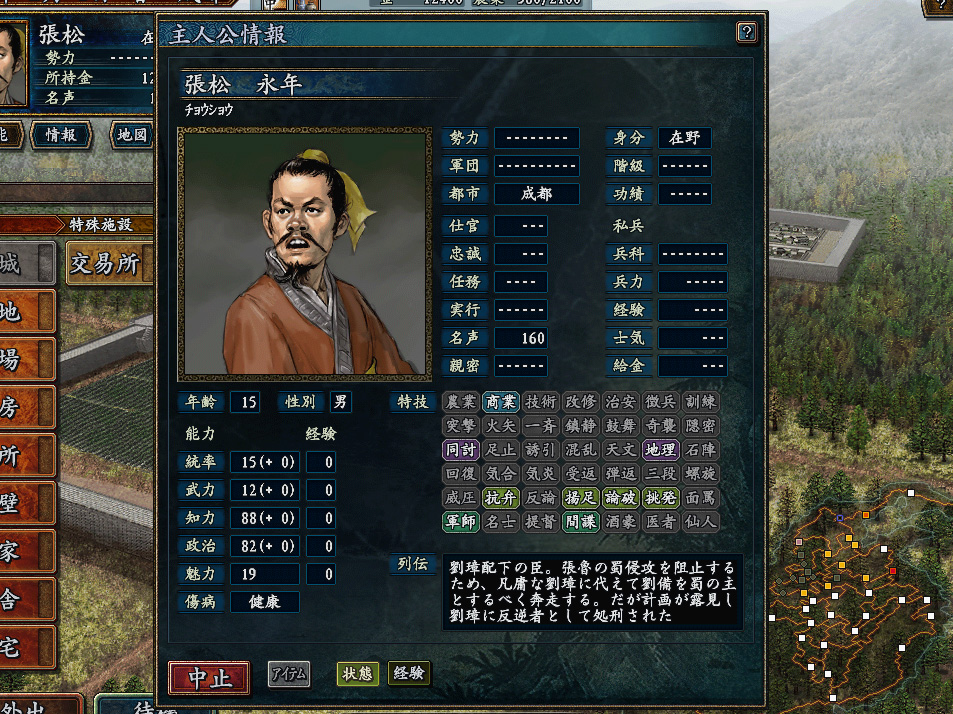Select the 地理 skill icon

(x=661, y=450)
